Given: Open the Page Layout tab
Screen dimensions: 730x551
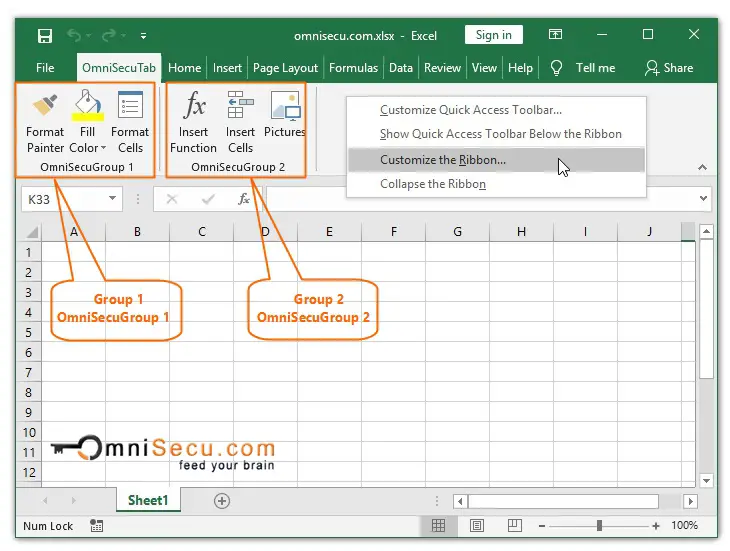Looking at the screenshot, I should (x=285, y=68).
